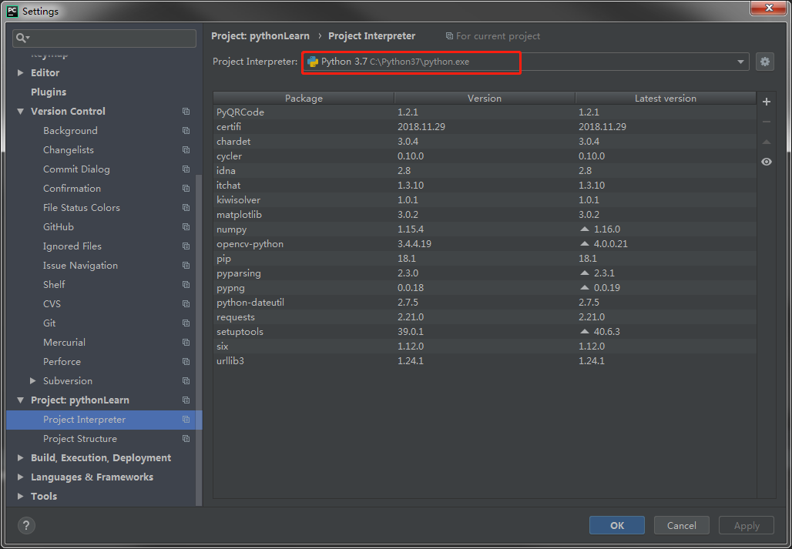792x549 pixels.
Task: Click project-level icon beside Project Structure
Action: (186, 438)
